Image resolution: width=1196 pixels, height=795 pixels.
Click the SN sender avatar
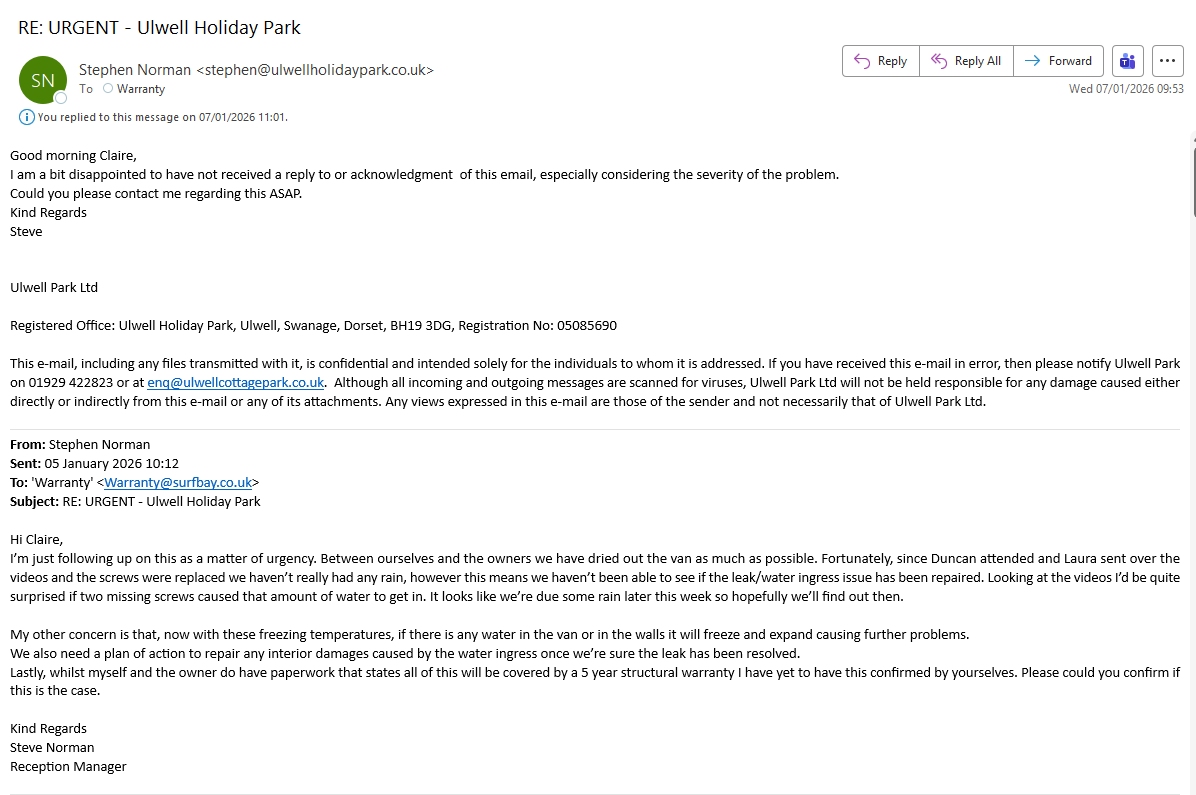[43, 80]
